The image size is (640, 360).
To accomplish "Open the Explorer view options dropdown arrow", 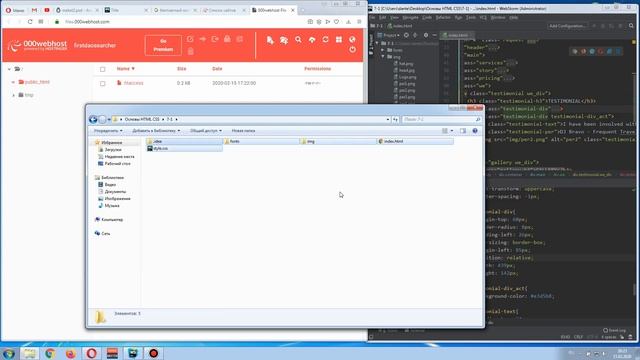I will [452, 131].
